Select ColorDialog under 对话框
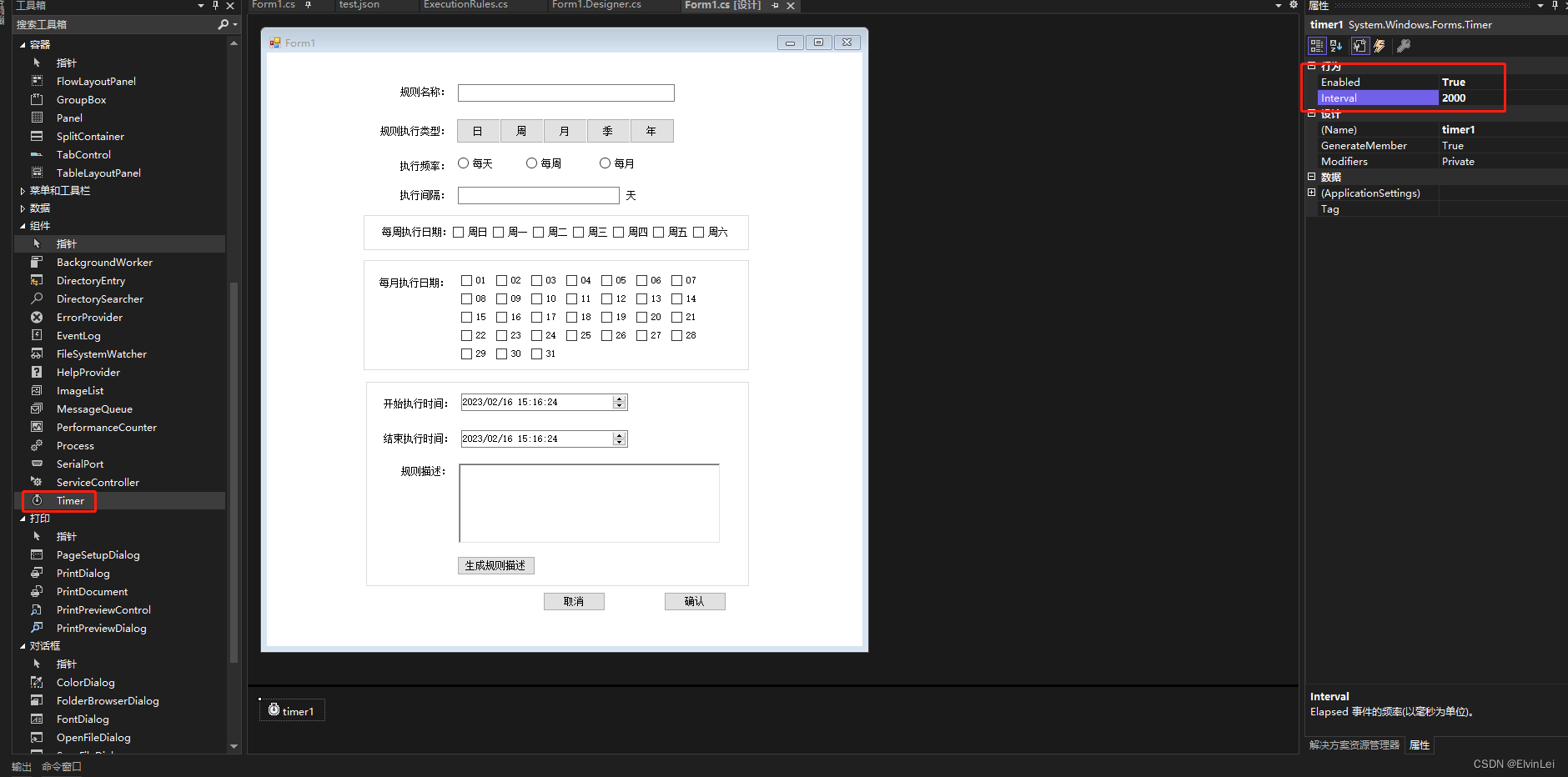The height and width of the screenshot is (777, 1568). coord(83,682)
